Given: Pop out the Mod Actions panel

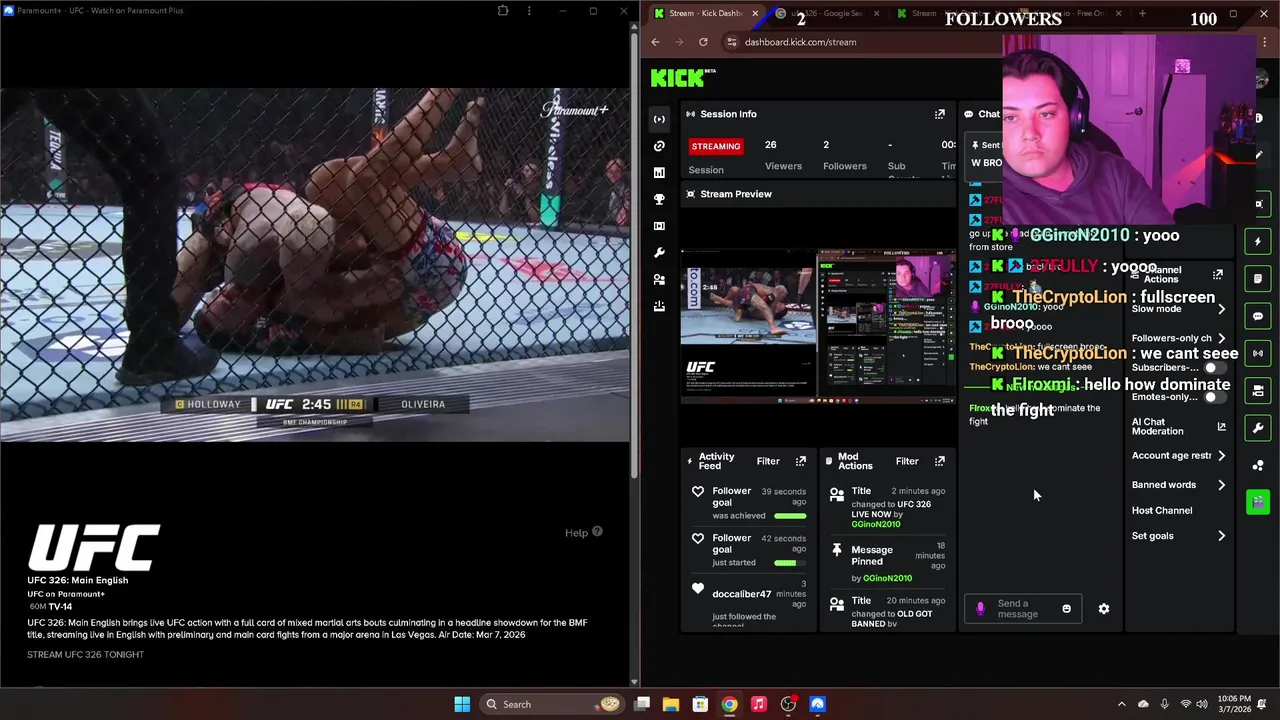Looking at the screenshot, I should 939,461.
